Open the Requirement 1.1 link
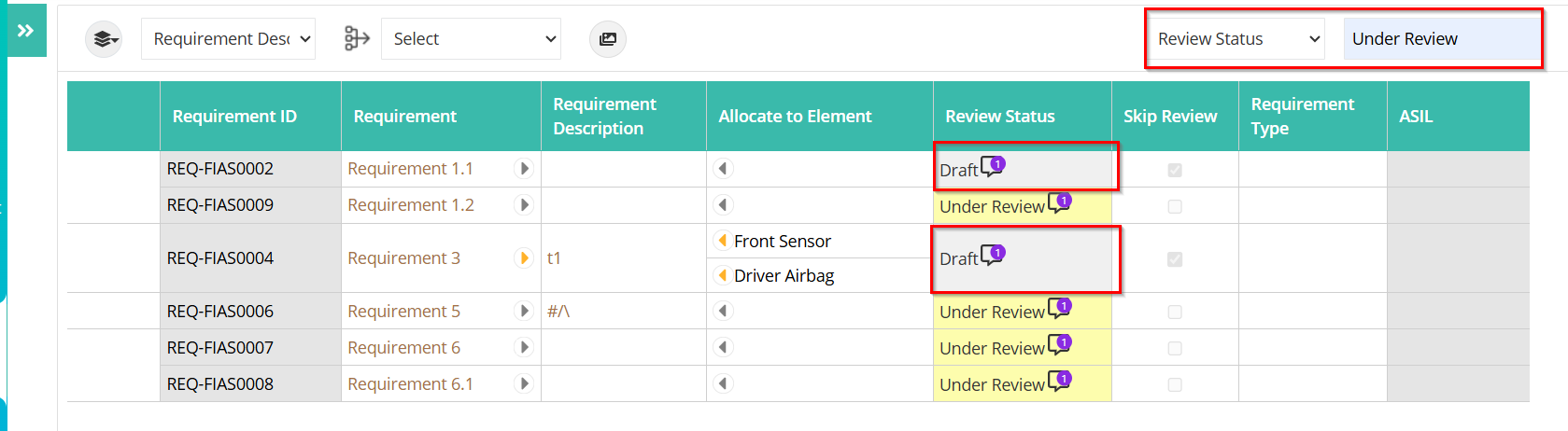The height and width of the screenshot is (431, 1568). coord(410,169)
